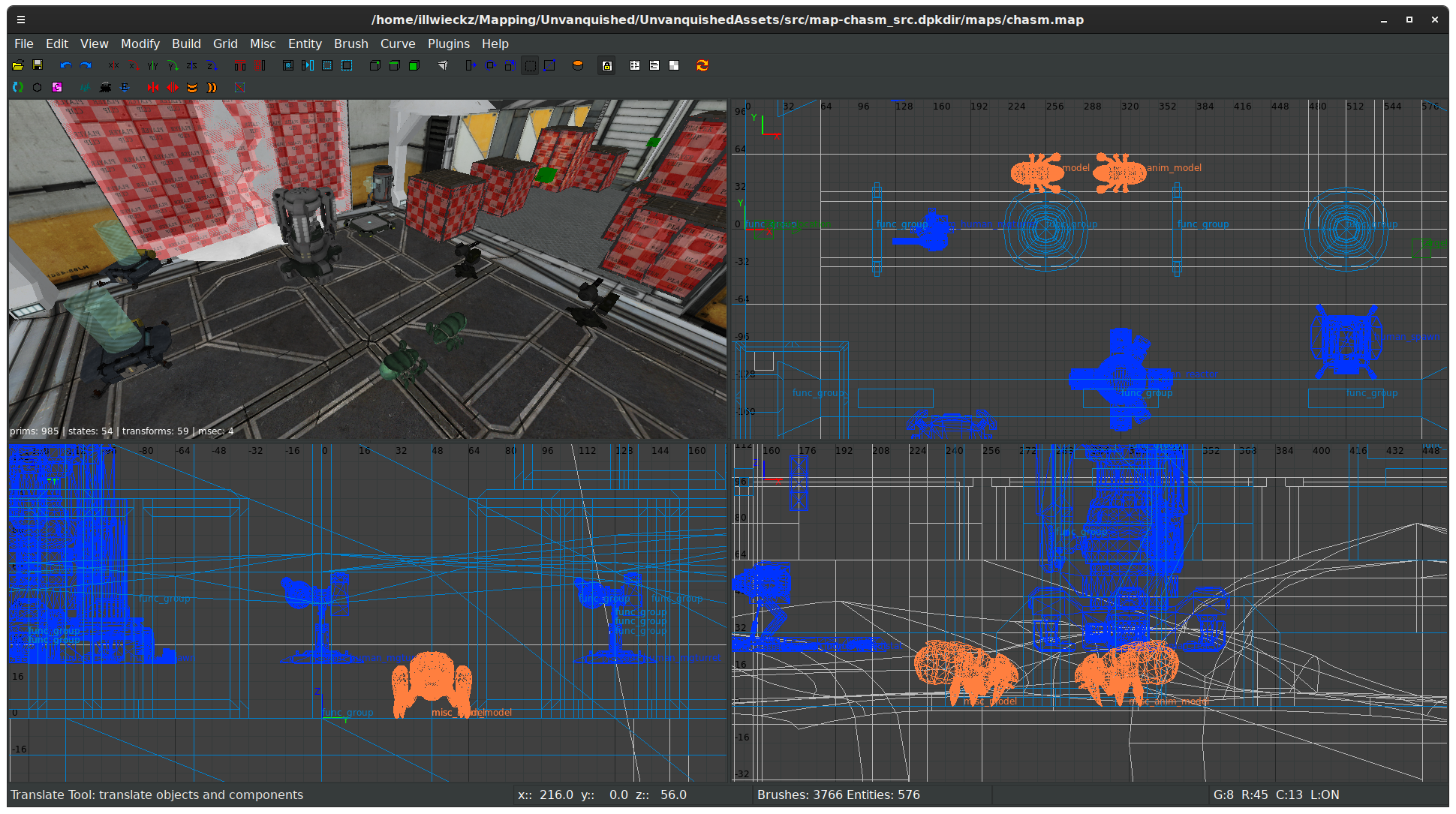Screen dimensions: 1456x814
Task: Toggle the active Resize tool
Action: pos(530,65)
